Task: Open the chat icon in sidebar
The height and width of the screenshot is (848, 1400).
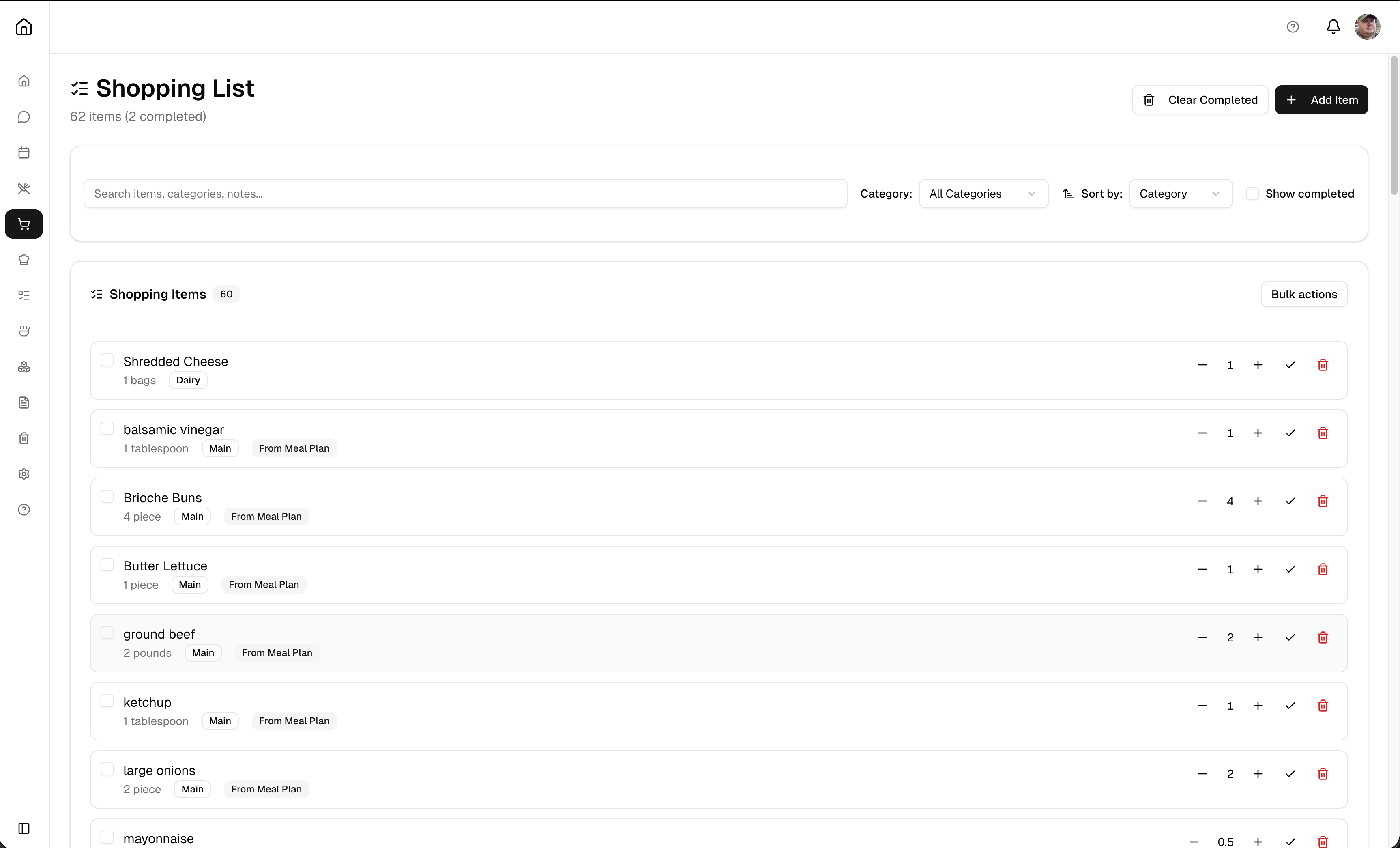Action: pos(24,117)
